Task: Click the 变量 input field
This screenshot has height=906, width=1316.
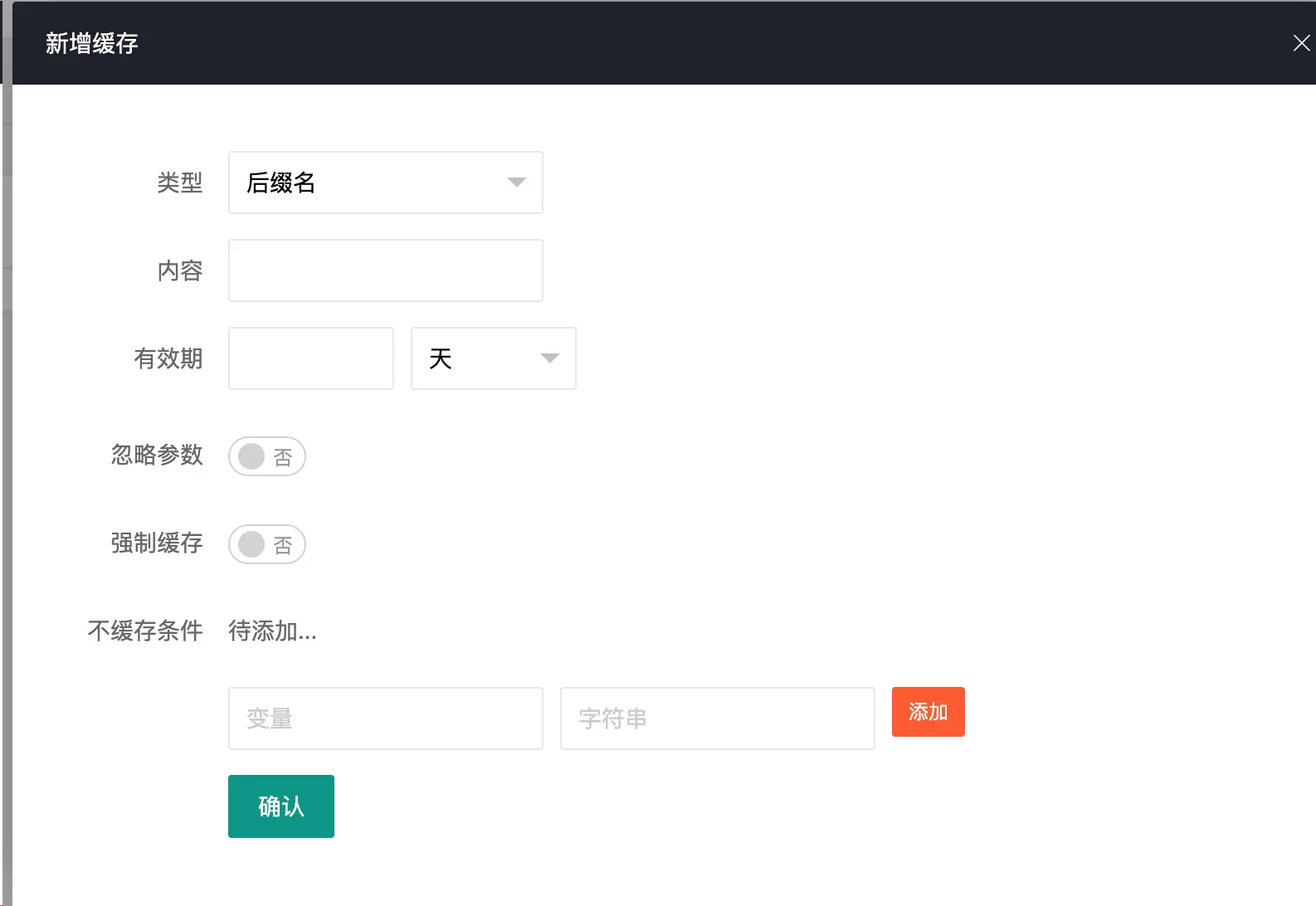Action: click(385, 718)
